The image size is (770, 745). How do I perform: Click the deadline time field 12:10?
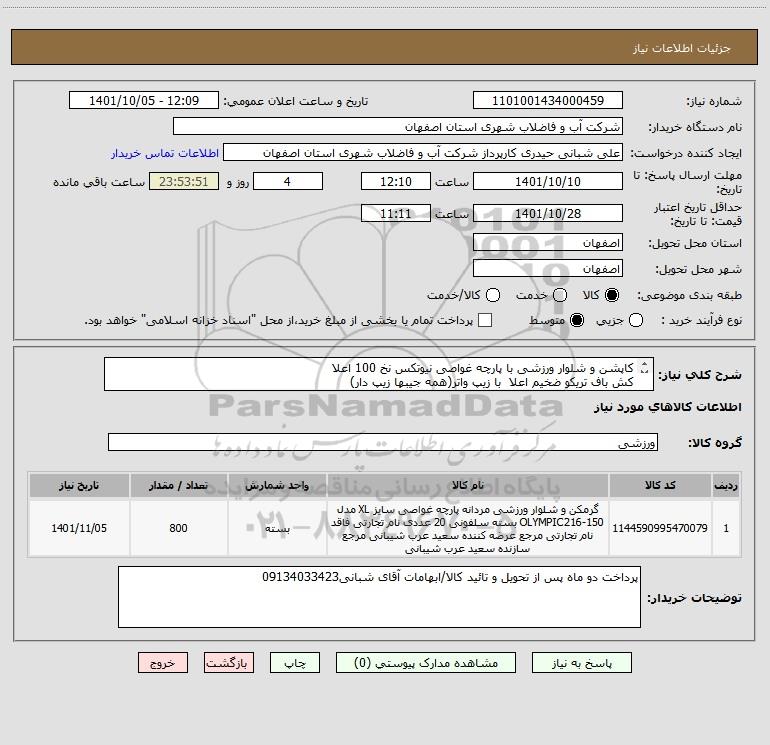(396, 181)
